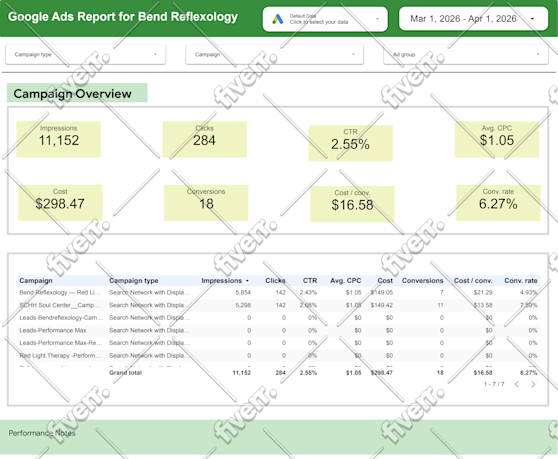Image resolution: width=558 pixels, height=459 pixels.
Task: Click the Performance Notes section
Action: (x=279, y=437)
